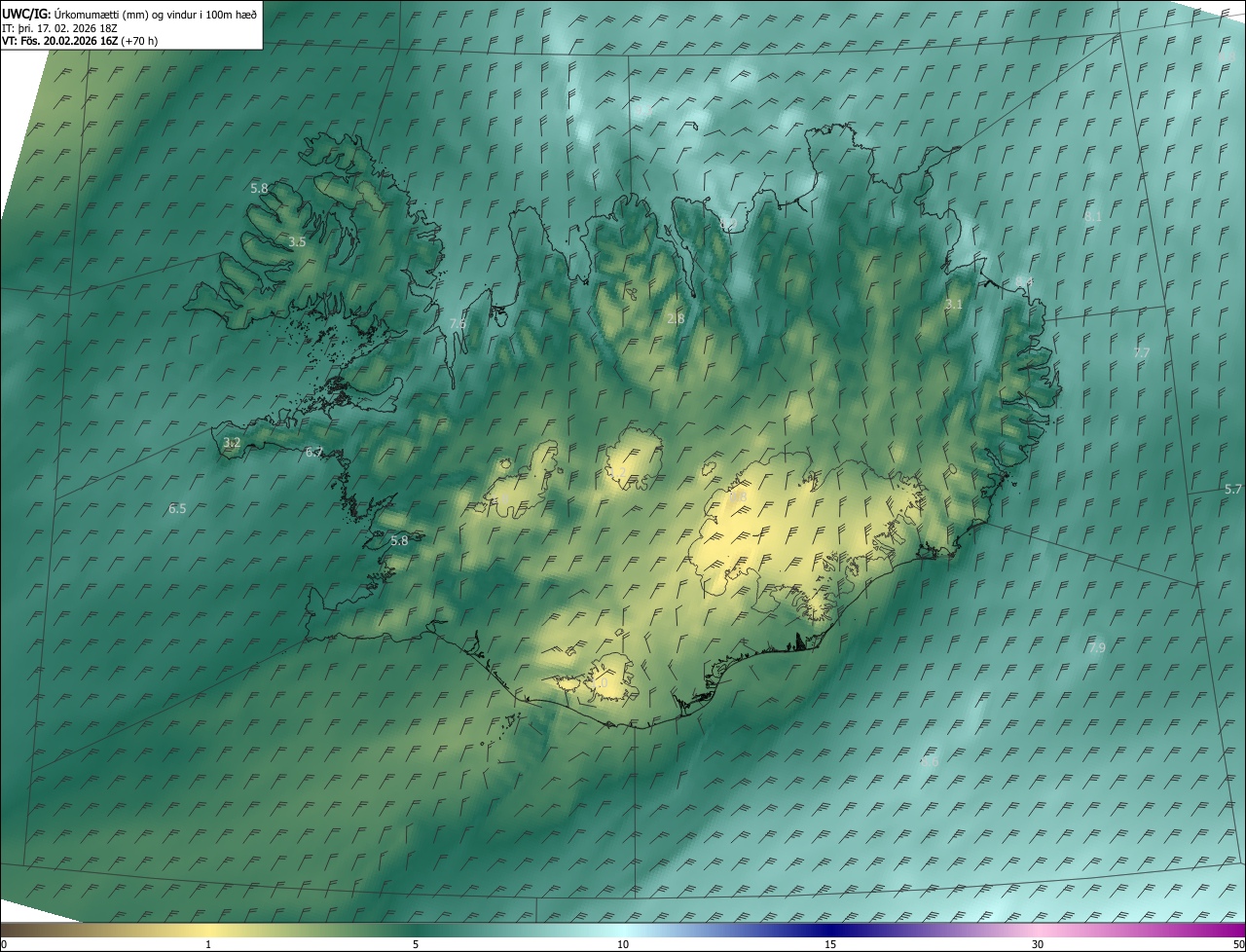Click the 7.7 value east of Iceland
Viewport: 1246px width, 952px height.
1142,352
